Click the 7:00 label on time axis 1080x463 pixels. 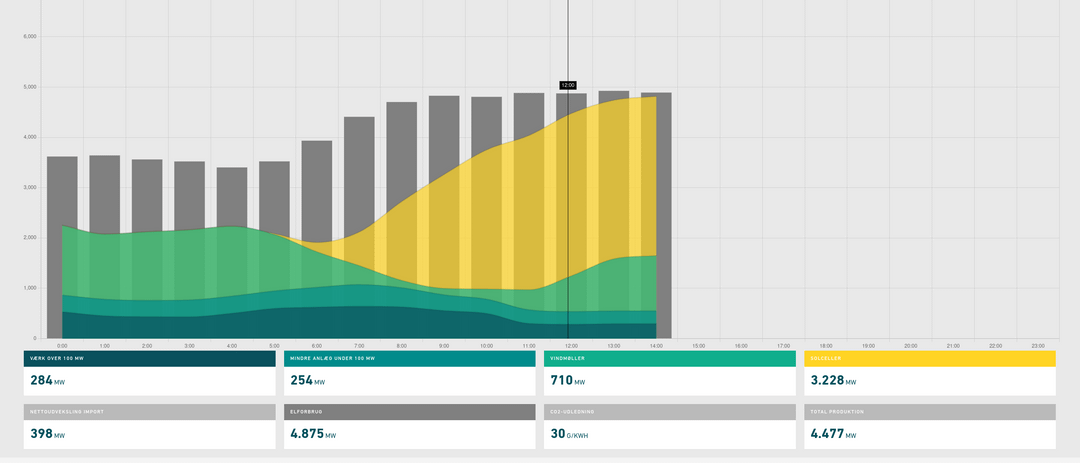click(359, 346)
